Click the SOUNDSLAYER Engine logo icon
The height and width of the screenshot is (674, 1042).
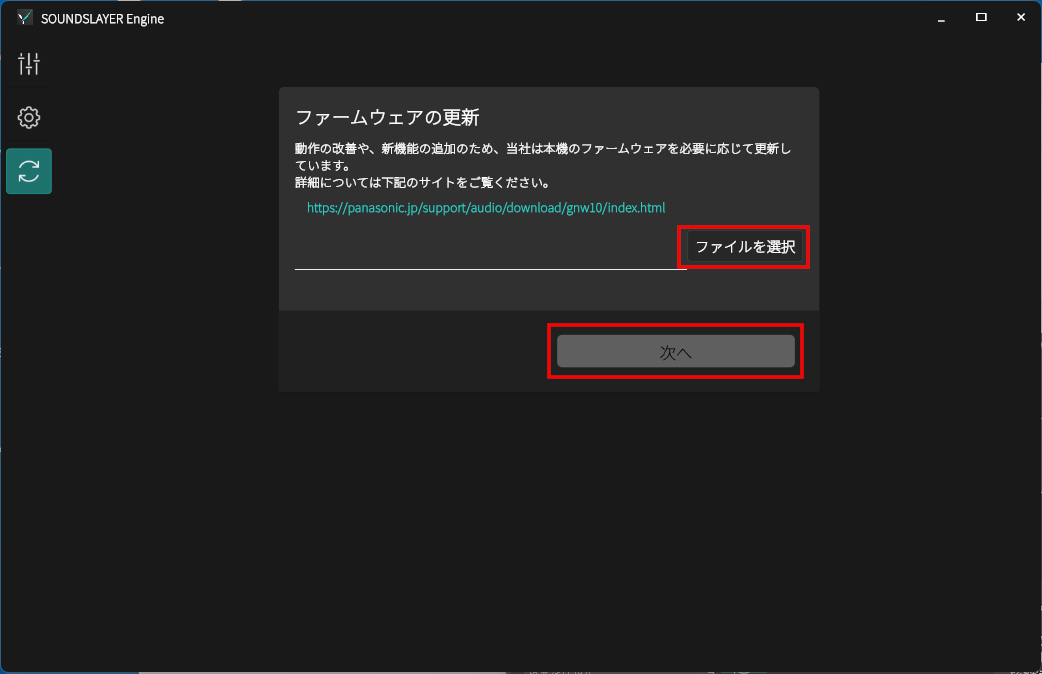(x=25, y=18)
